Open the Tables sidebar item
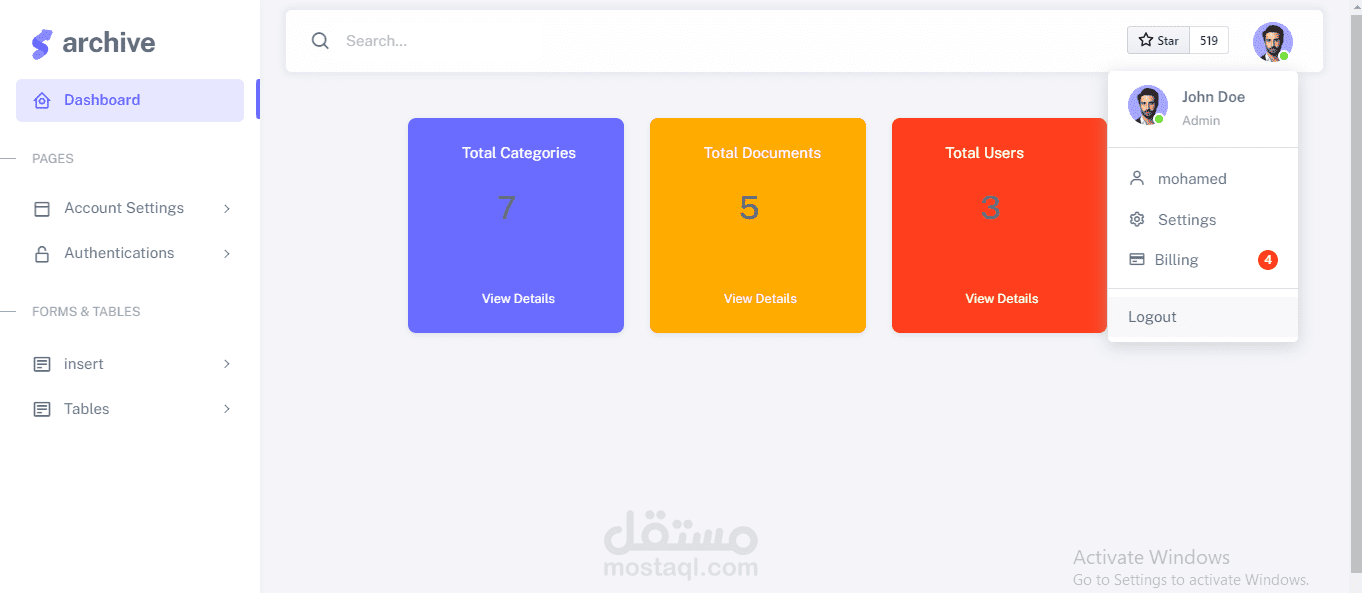This screenshot has height=593, width=1362. tap(130, 410)
